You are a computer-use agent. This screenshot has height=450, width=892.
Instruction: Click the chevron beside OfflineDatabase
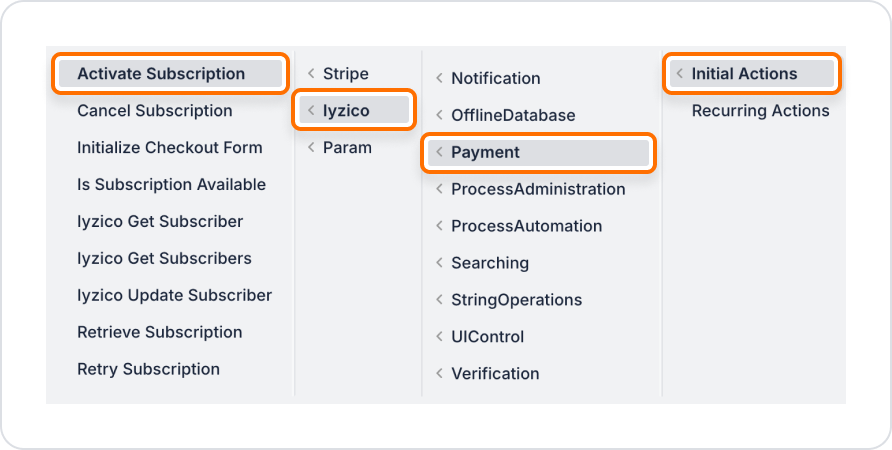tap(439, 115)
